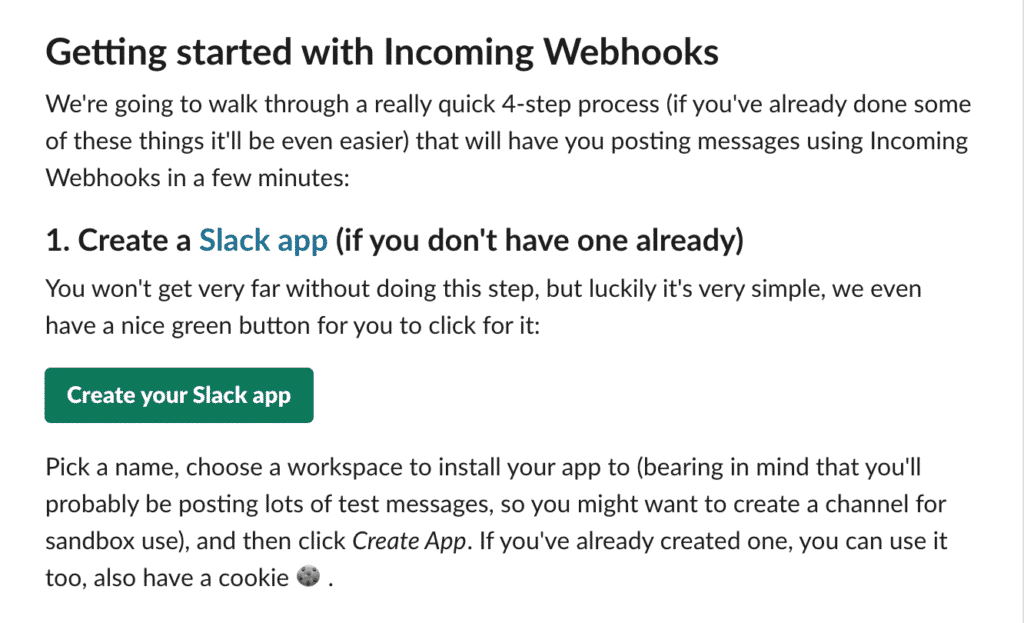Open the Slack app hyperlink
Image resolution: width=1024 pixels, height=623 pixels.
pyautogui.click(x=263, y=240)
